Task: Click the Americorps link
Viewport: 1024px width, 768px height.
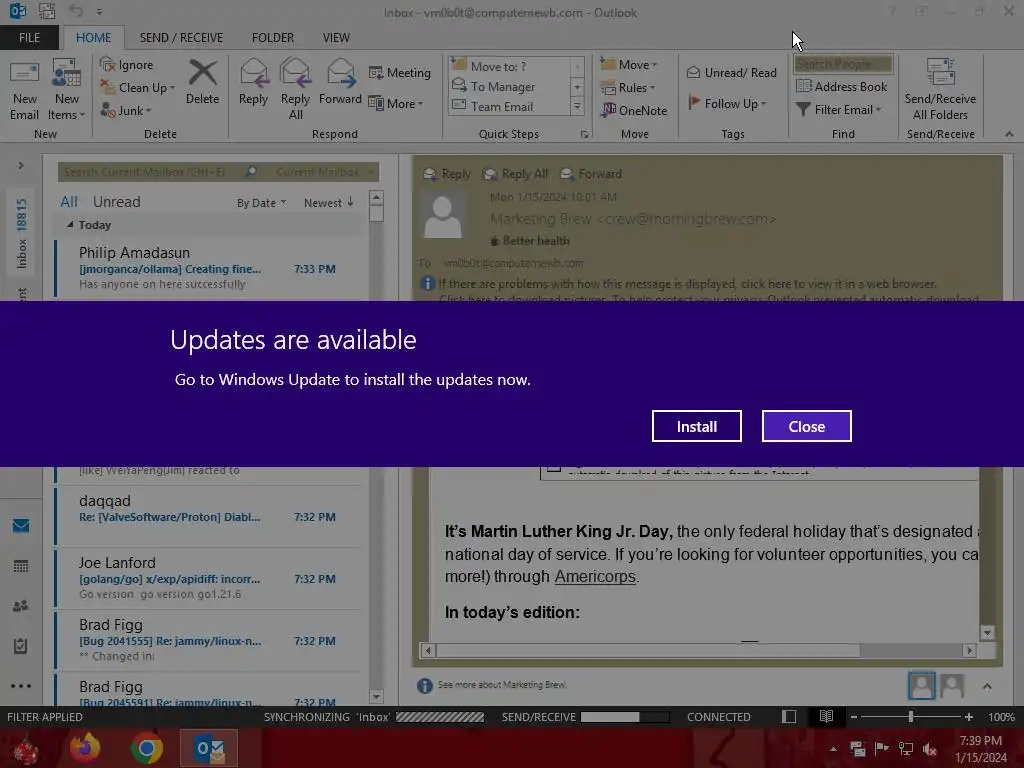Action: [595, 577]
